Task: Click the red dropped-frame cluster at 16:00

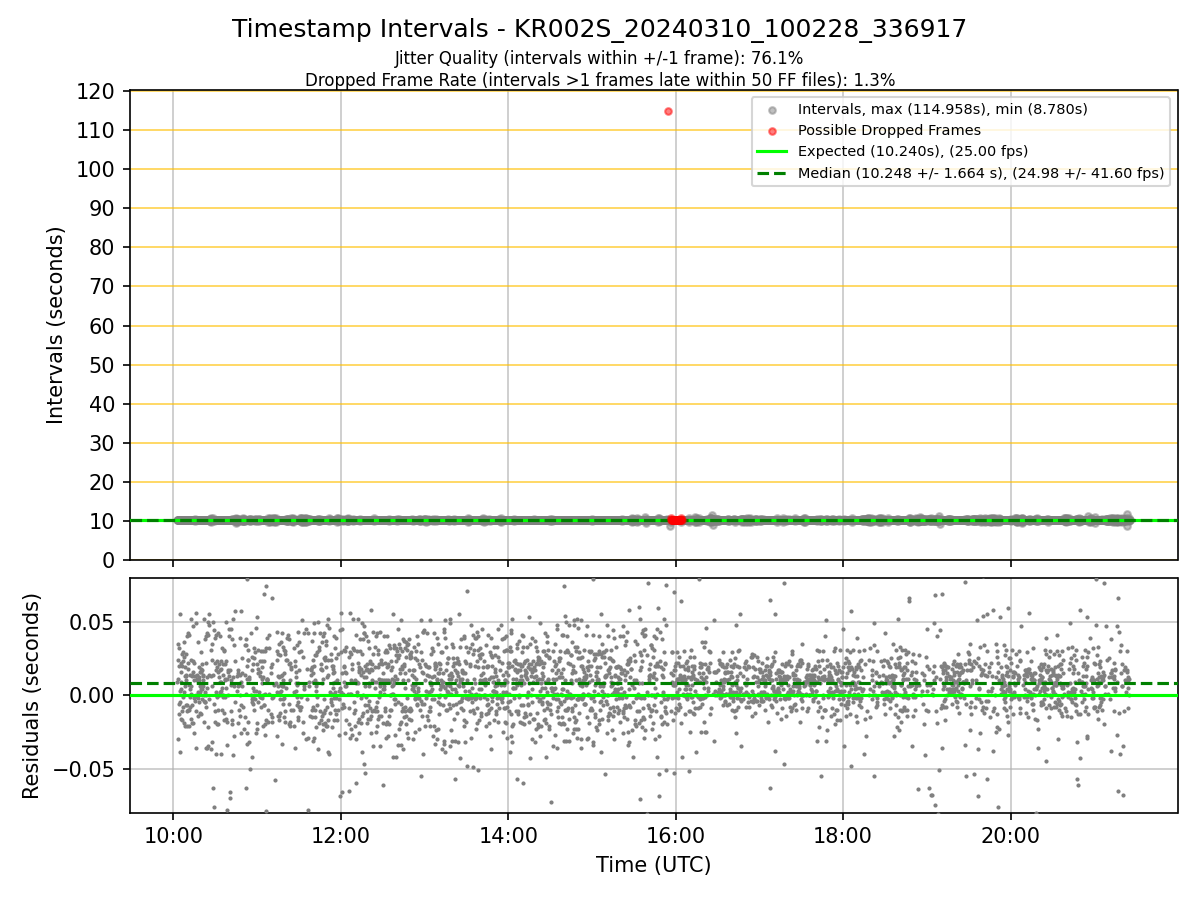Action: [x=676, y=520]
